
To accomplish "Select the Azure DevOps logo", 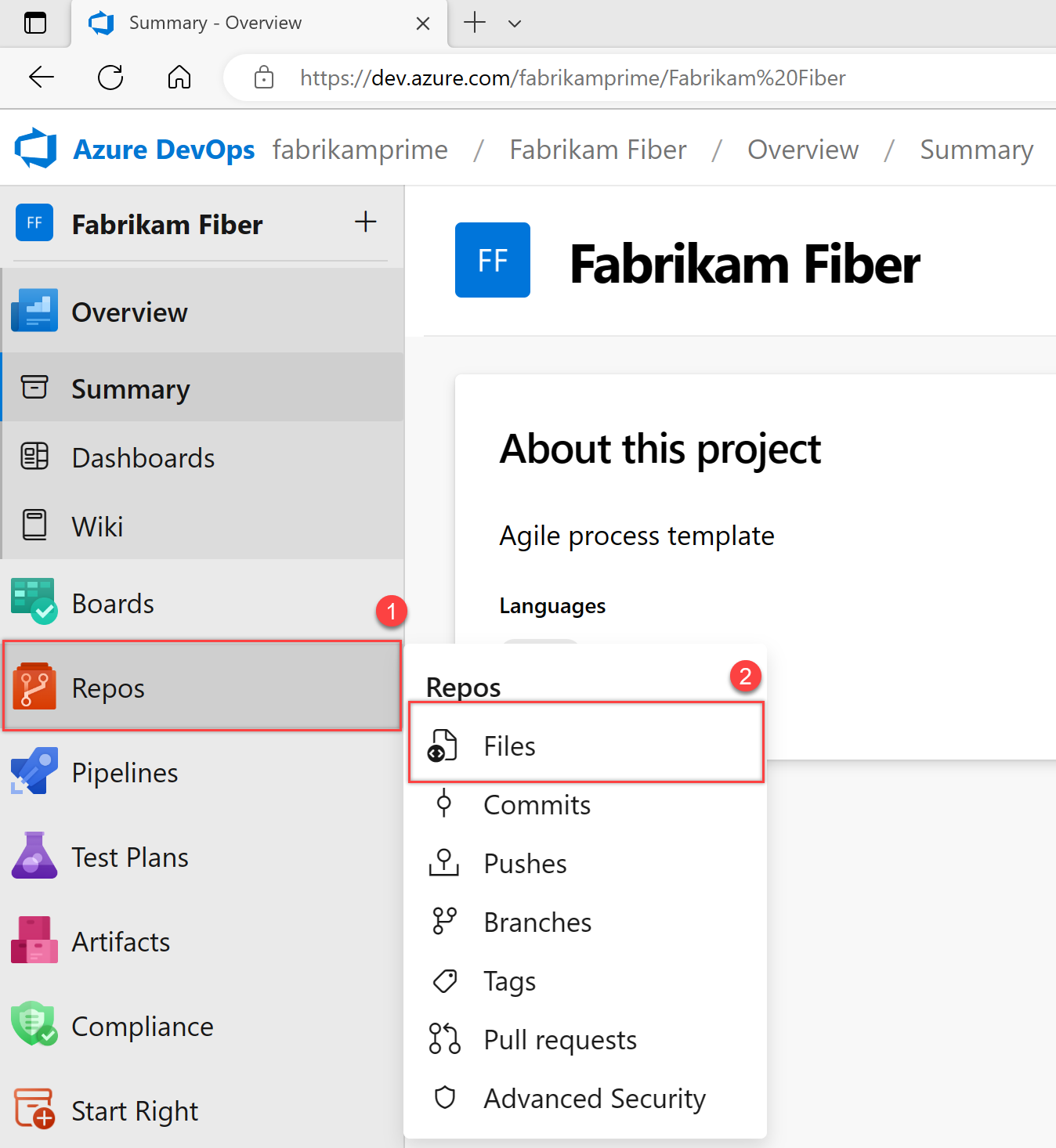I will tap(34, 148).
